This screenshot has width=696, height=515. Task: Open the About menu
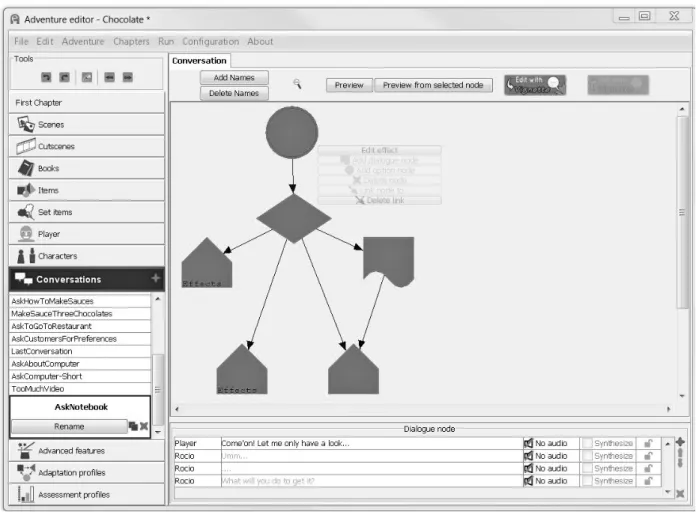pos(260,41)
